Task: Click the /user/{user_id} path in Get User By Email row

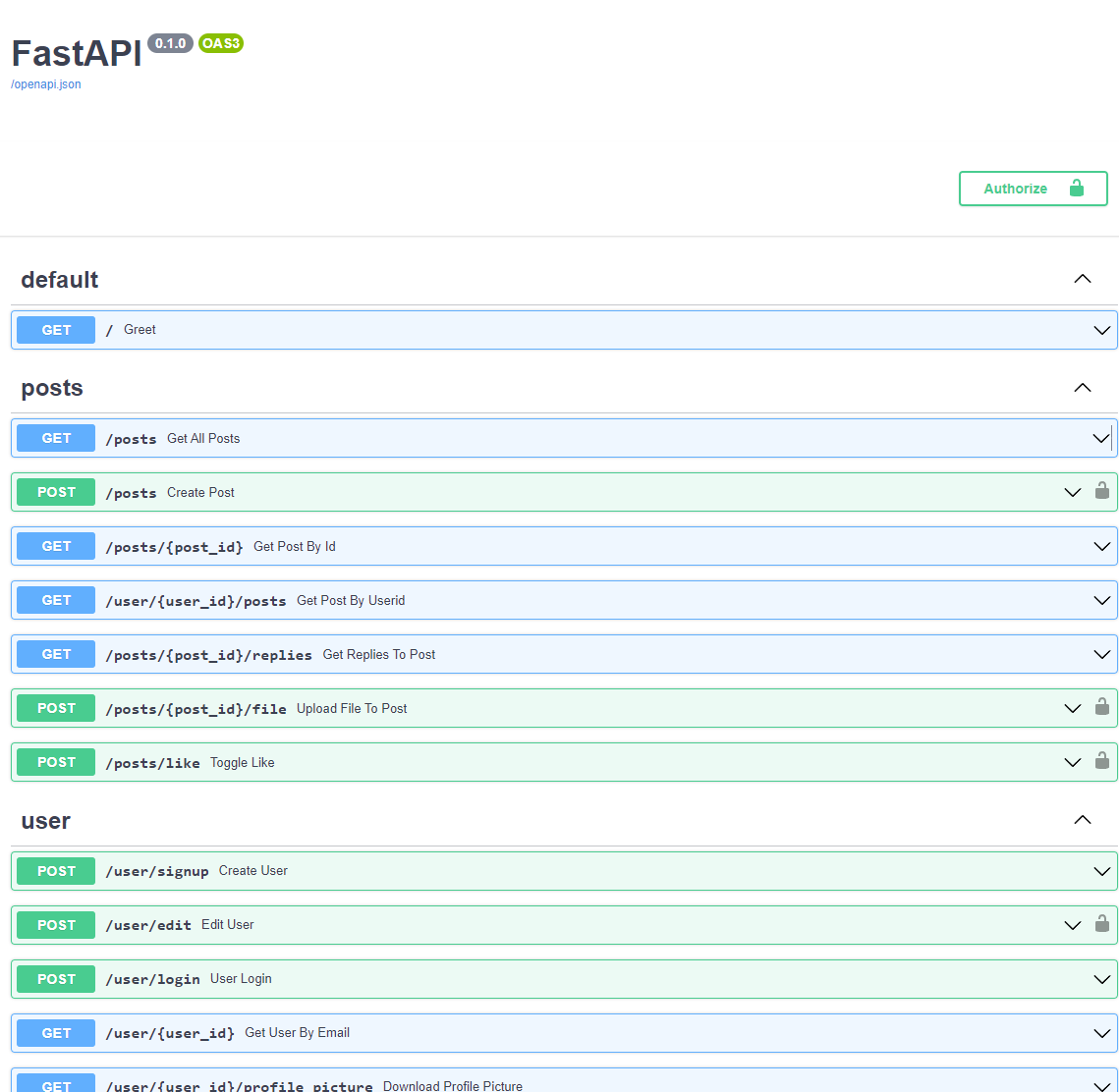Action: 170,1033
